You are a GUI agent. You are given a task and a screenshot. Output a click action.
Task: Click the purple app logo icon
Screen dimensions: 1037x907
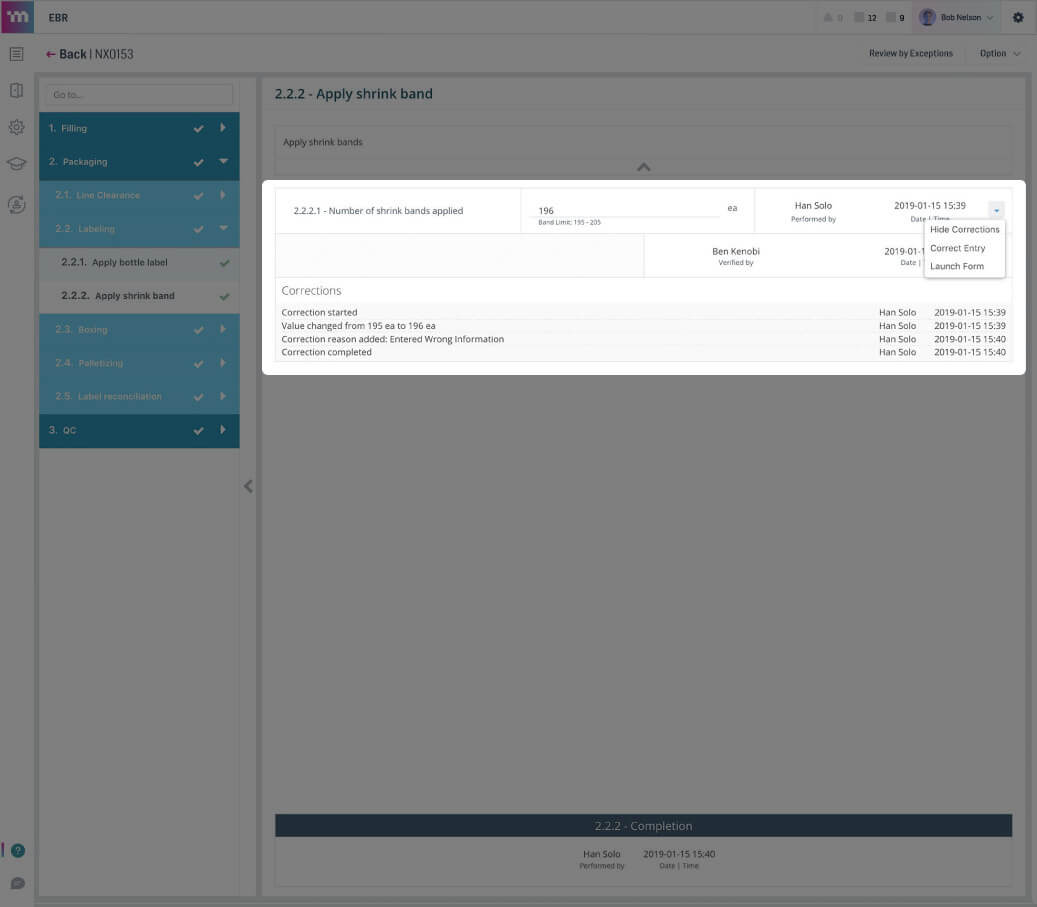click(17, 17)
